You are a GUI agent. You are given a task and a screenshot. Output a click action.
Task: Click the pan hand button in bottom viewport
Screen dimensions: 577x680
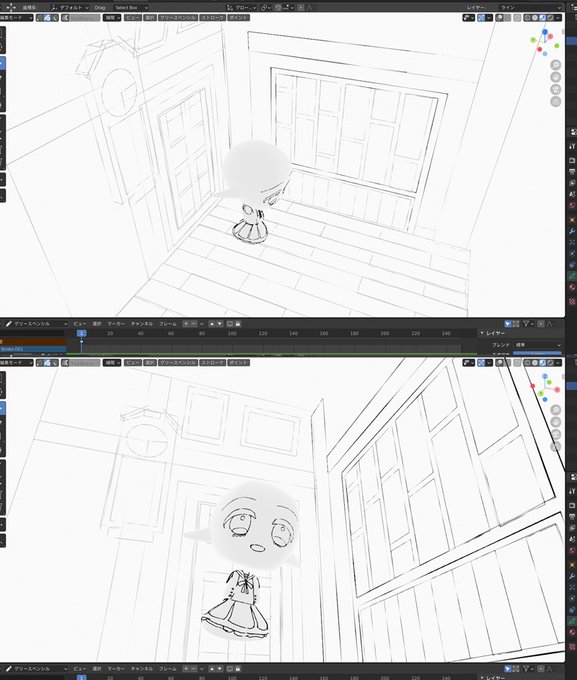click(556, 422)
